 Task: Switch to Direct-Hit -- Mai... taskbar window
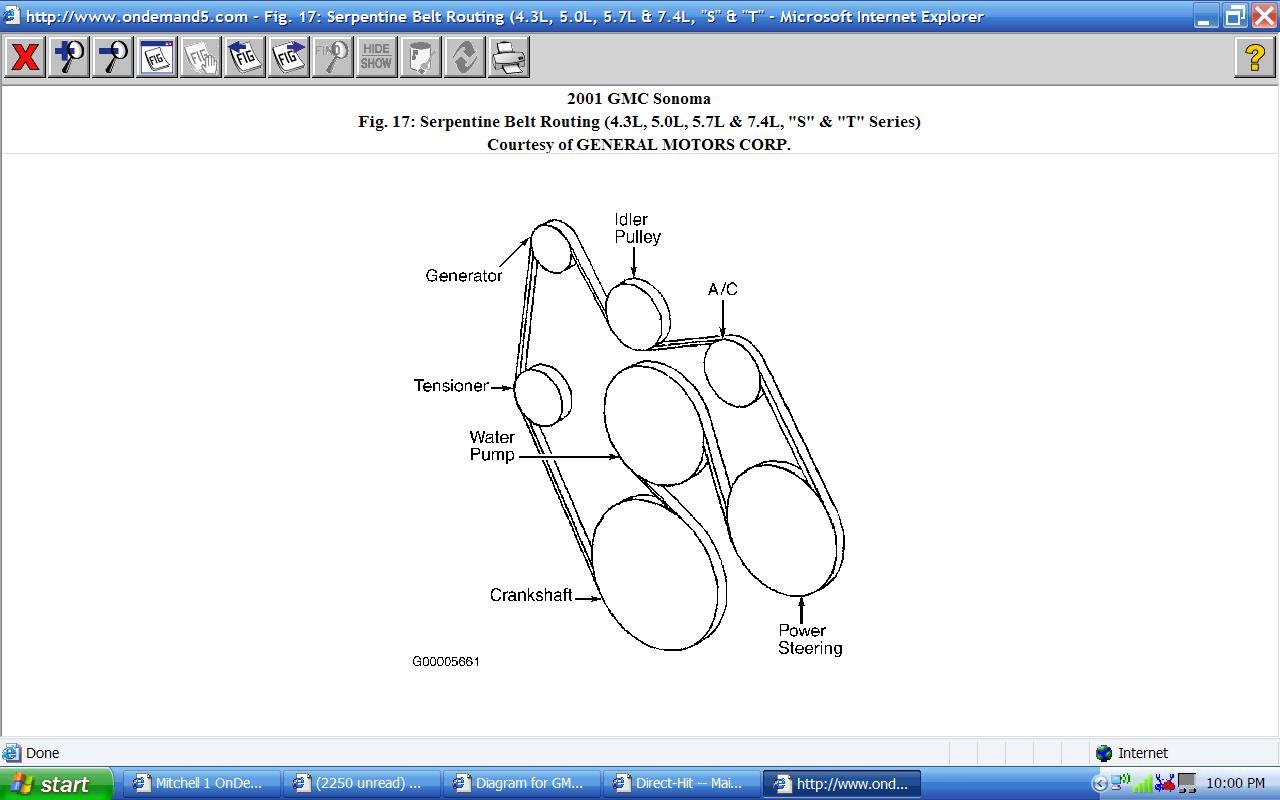click(x=680, y=783)
